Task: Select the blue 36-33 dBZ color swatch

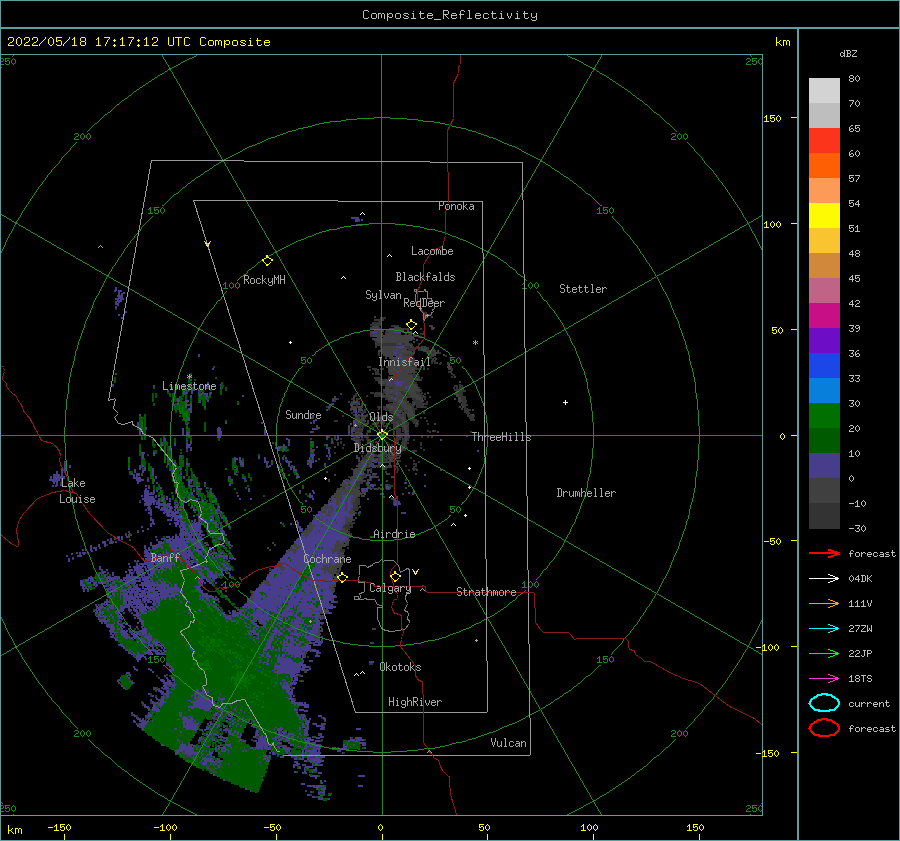Action: coord(824,366)
